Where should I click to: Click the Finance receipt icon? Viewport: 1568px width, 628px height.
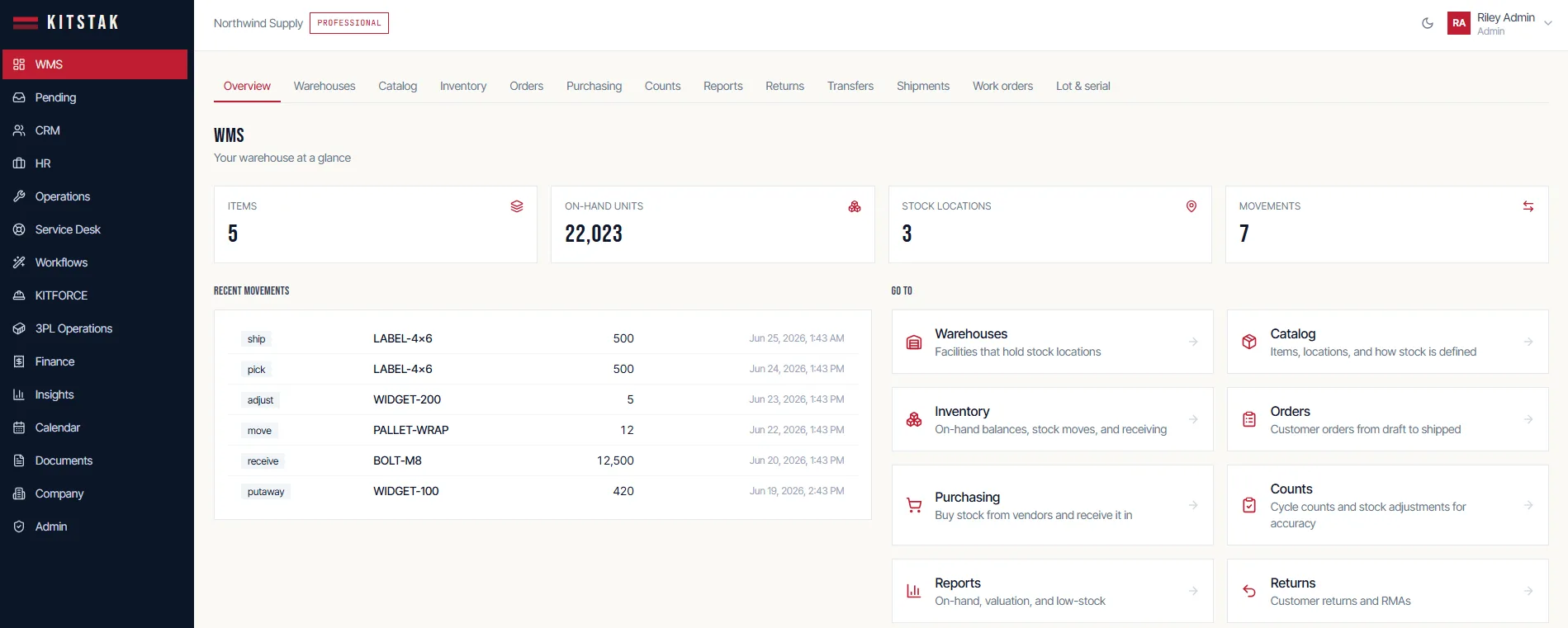point(19,361)
